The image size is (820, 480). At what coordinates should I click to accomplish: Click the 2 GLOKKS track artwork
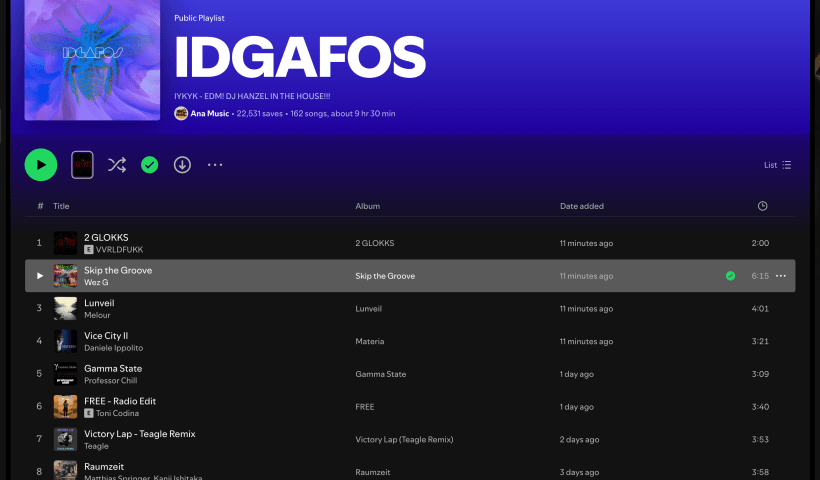(x=65, y=243)
